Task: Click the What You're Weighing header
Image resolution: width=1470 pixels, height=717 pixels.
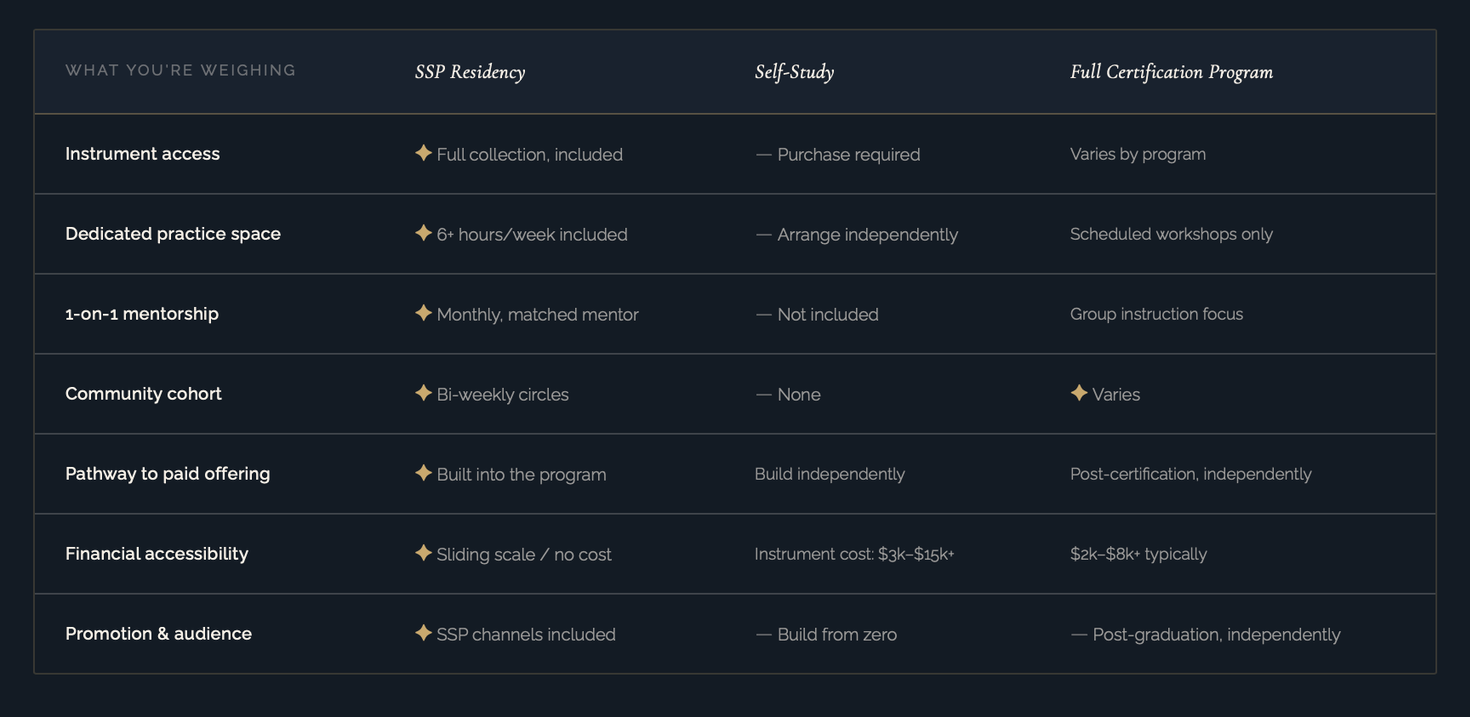Action: click(181, 70)
